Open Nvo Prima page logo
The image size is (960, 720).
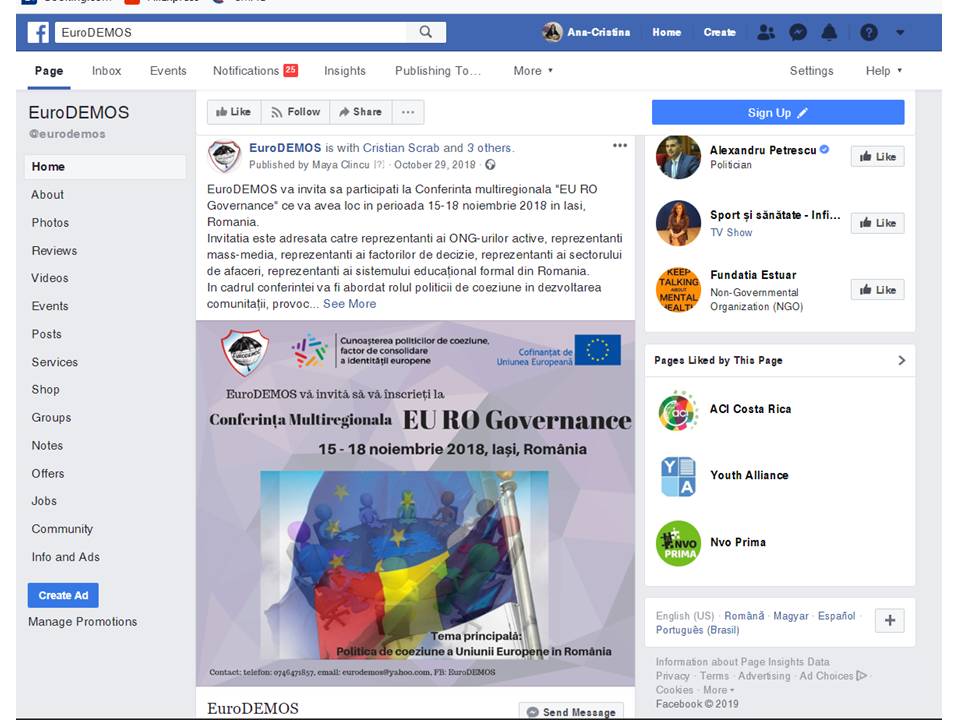pos(678,543)
